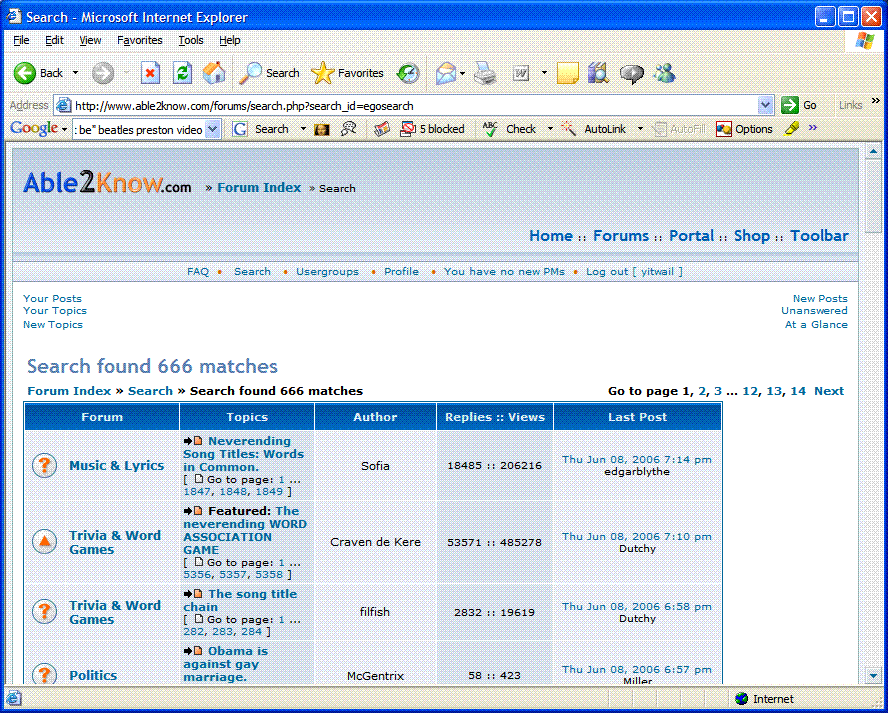The width and height of the screenshot is (888, 713).
Task: Click the green Back arrow icon
Action: [x=24, y=73]
